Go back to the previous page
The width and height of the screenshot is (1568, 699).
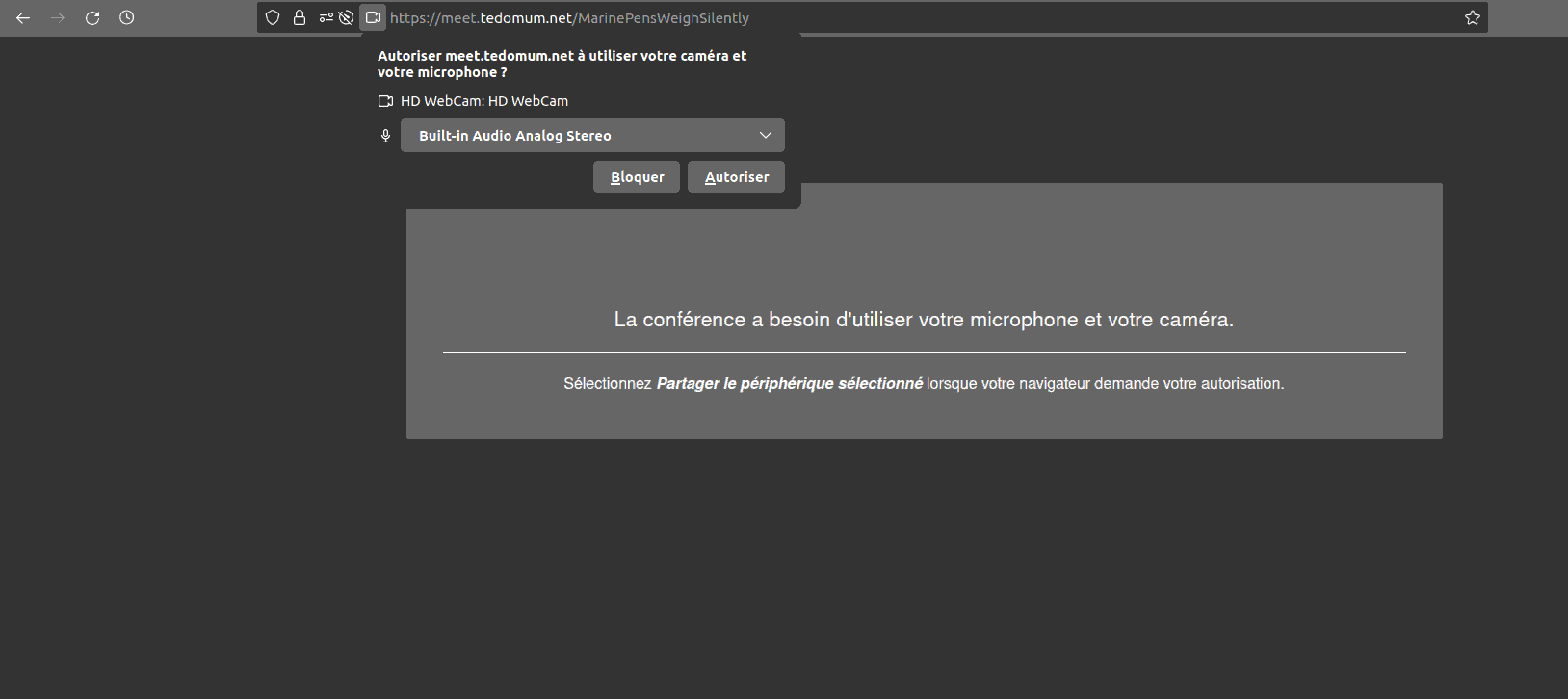pos(23,18)
